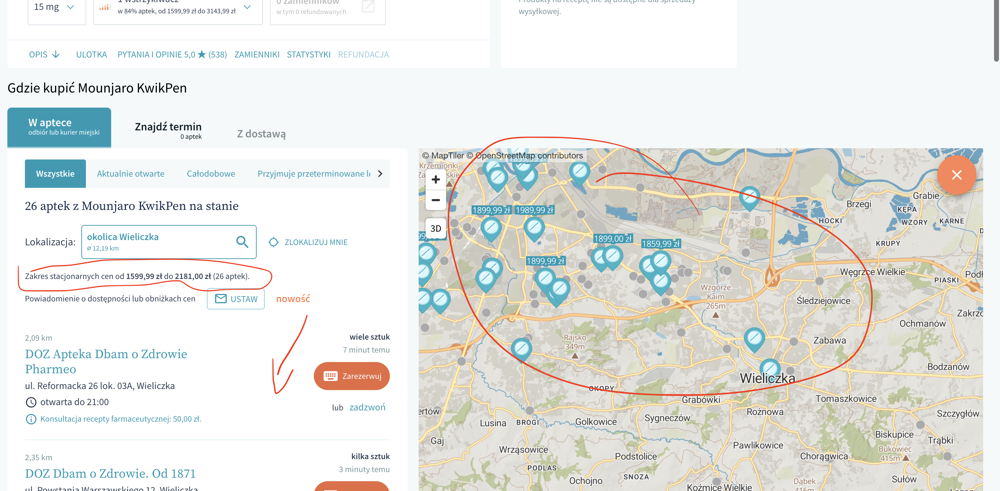Click the 1859,99 zł price label on map
This screenshot has height=491, width=1000.
(660, 244)
